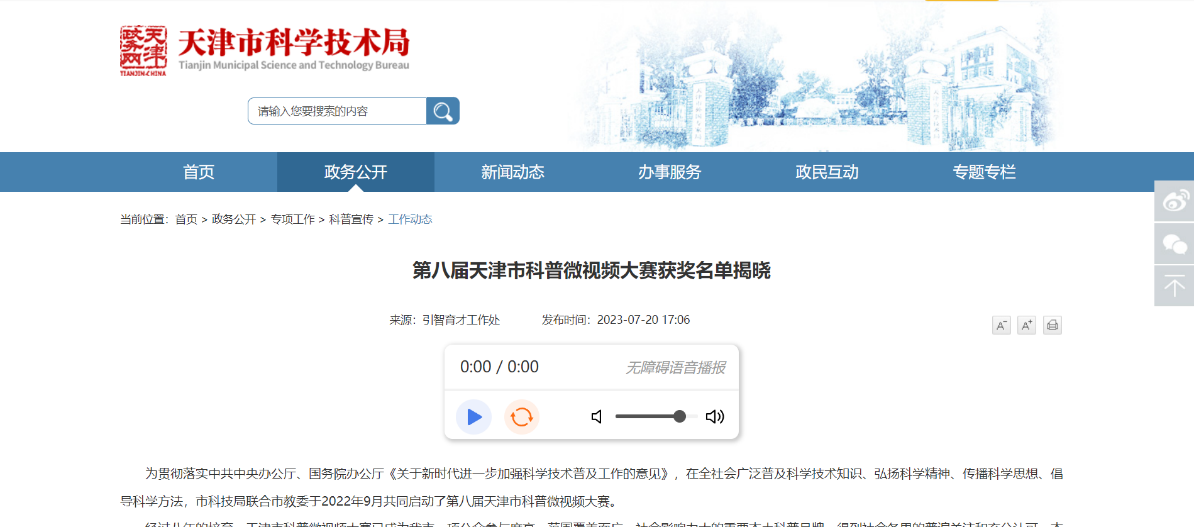1194x527 pixels.
Task: Click the loud volume speaker icon
Action: coord(714,417)
